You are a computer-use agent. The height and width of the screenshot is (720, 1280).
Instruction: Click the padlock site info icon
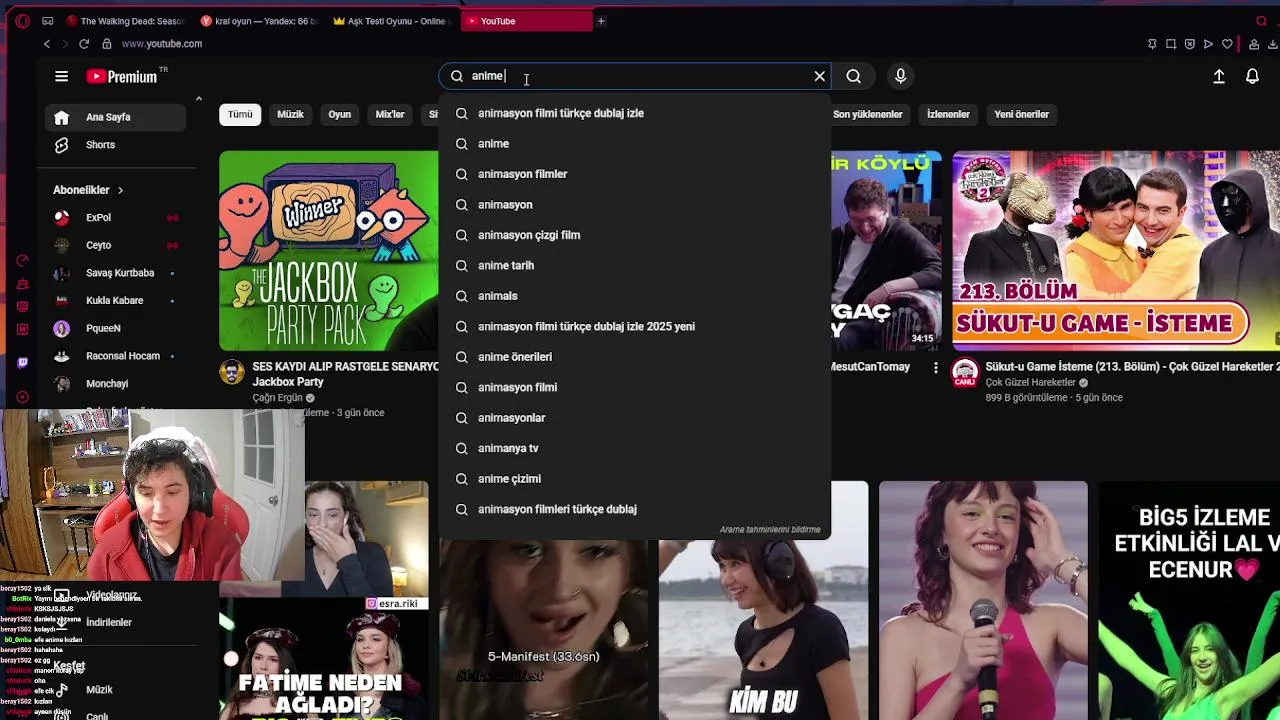pos(107,44)
